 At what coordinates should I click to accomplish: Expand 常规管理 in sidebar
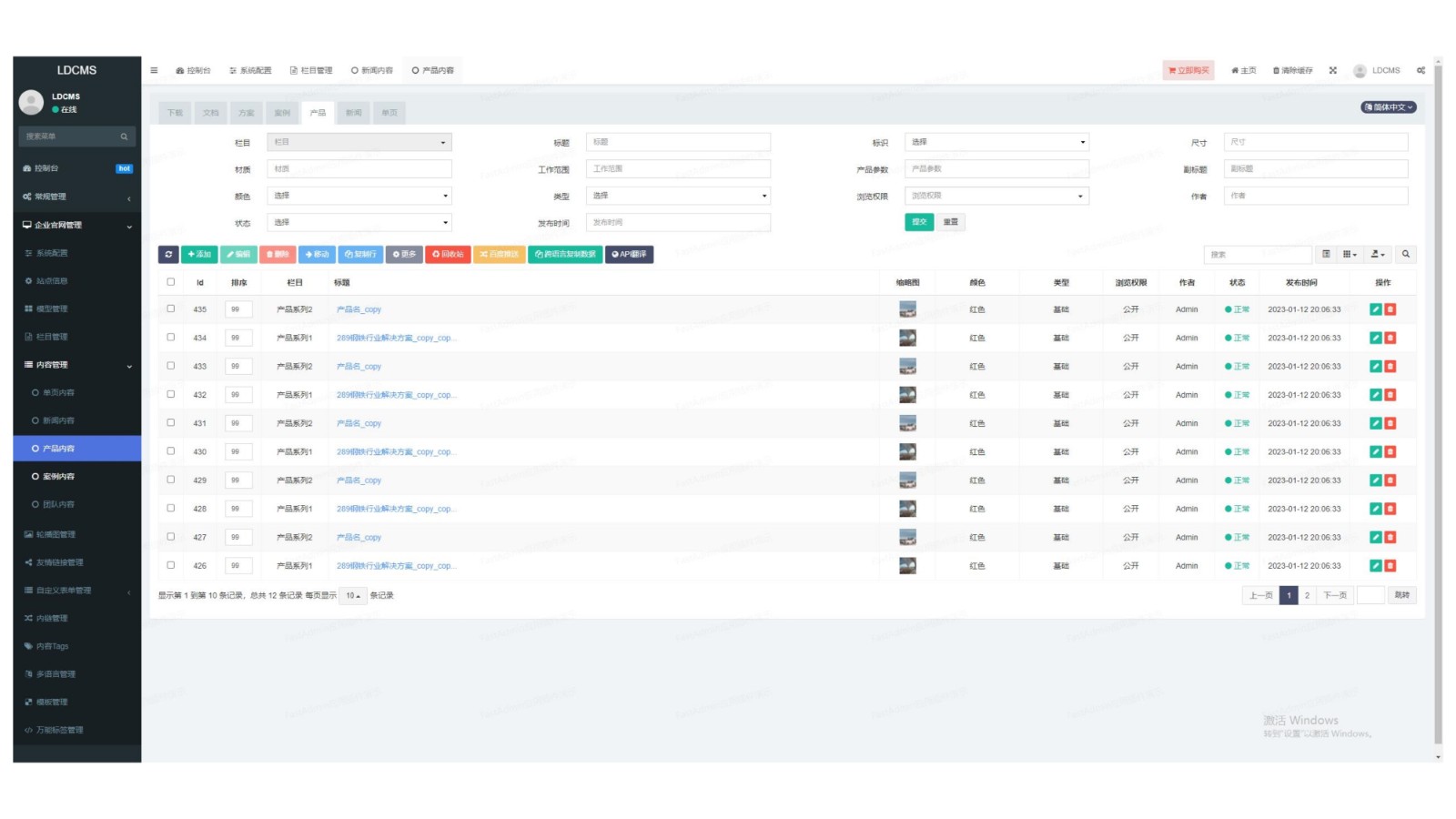coord(77,197)
